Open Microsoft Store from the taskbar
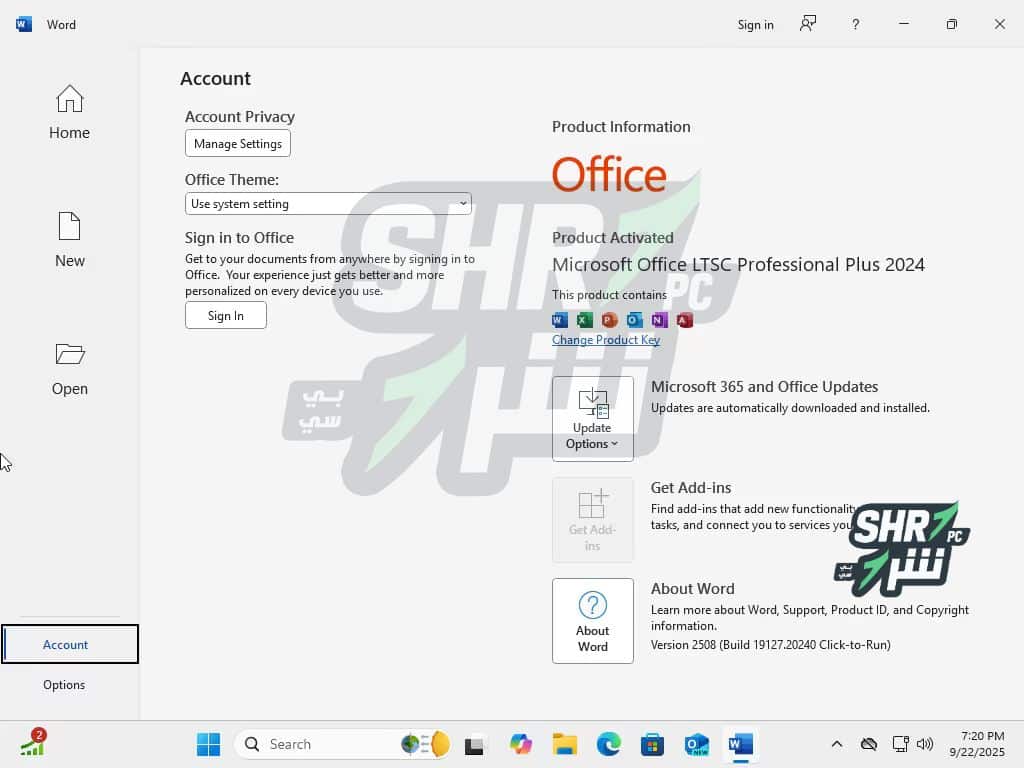The width and height of the screenshot is (1024, 768). pyautogui.click(x=653, y=744)
